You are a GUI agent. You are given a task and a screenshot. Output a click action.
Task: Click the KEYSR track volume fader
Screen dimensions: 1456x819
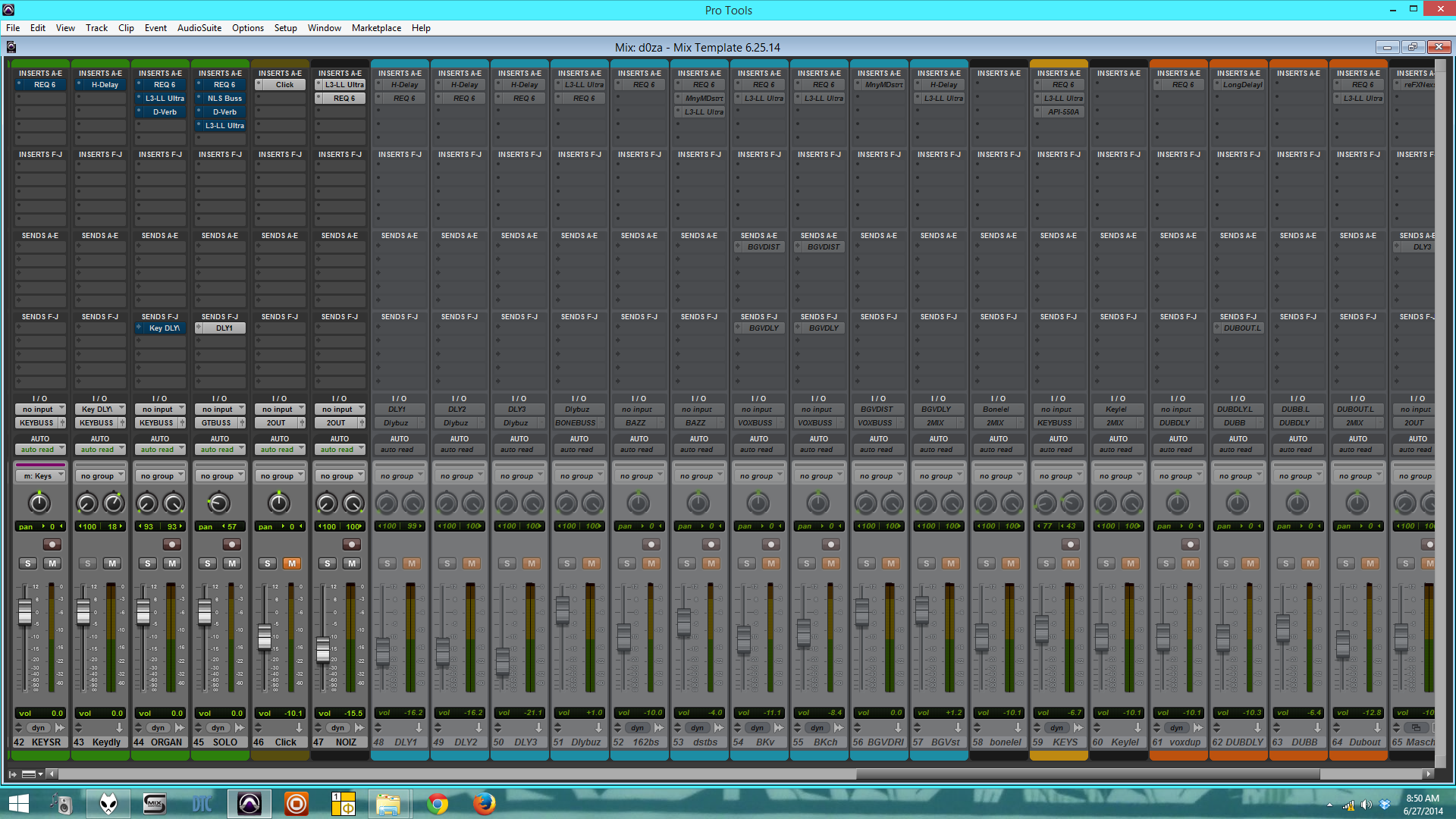point(25,611)
